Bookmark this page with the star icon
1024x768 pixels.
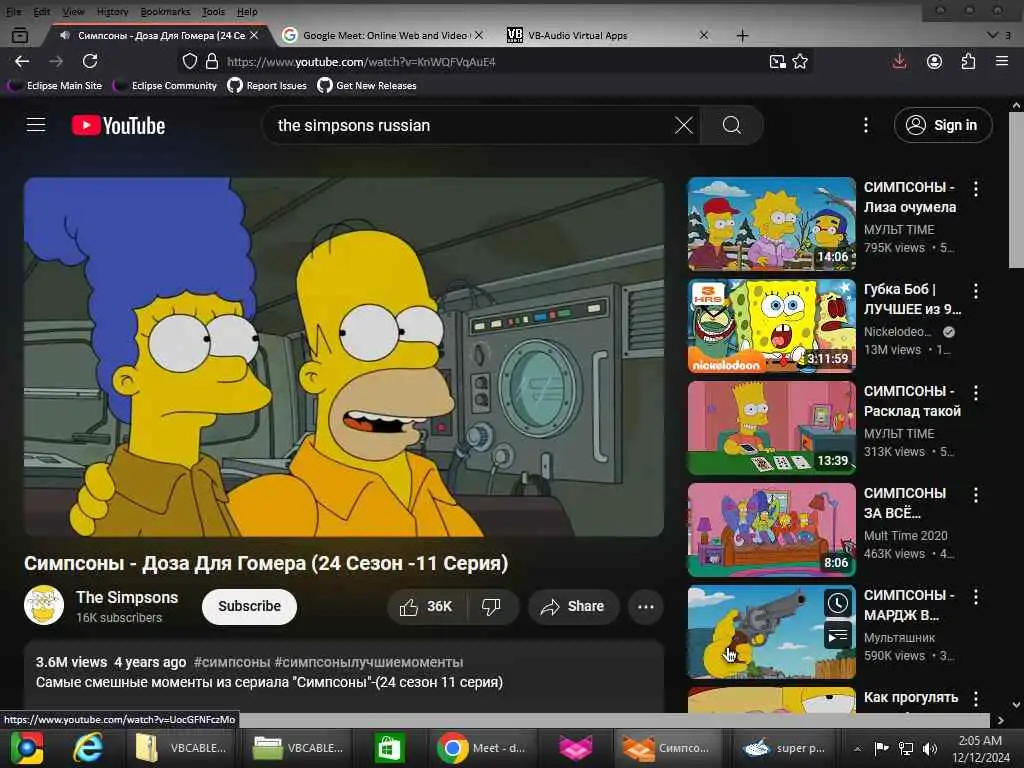pos(800,61)
